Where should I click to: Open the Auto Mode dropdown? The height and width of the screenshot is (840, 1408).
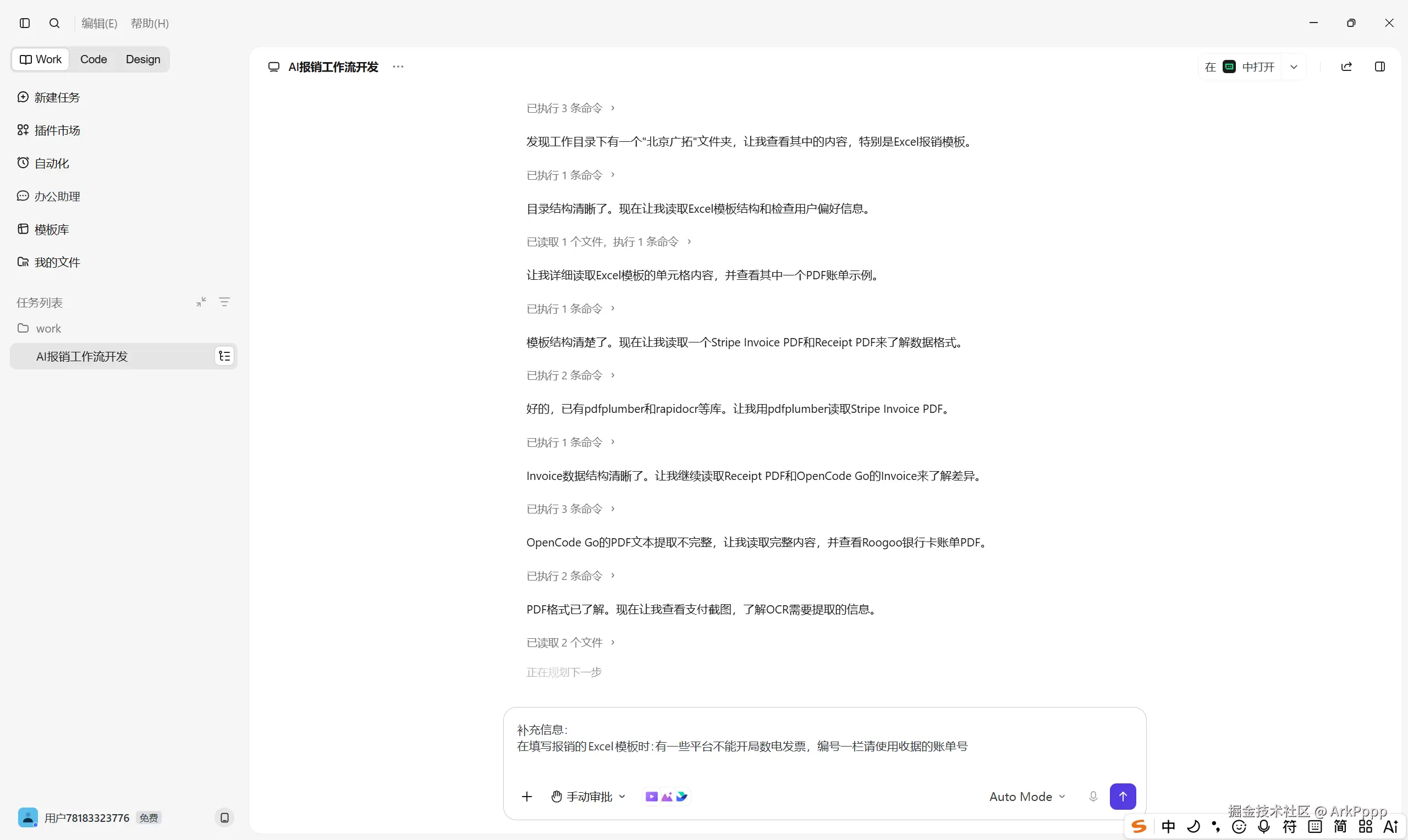[x=1027, y=797]
